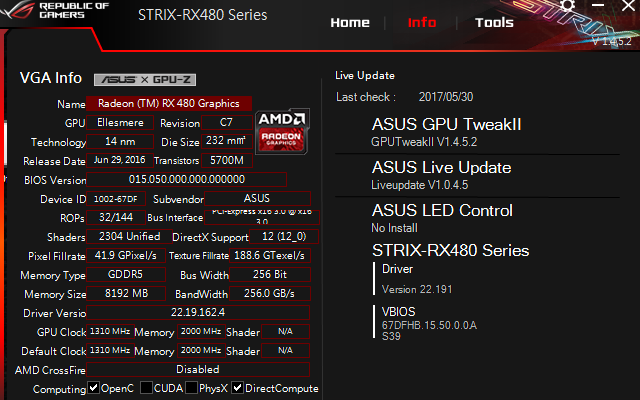Screen dimensions: 640x400
Task: Click the Default Clock row Memory 2000 MHz field
Action: coord(201,350)
